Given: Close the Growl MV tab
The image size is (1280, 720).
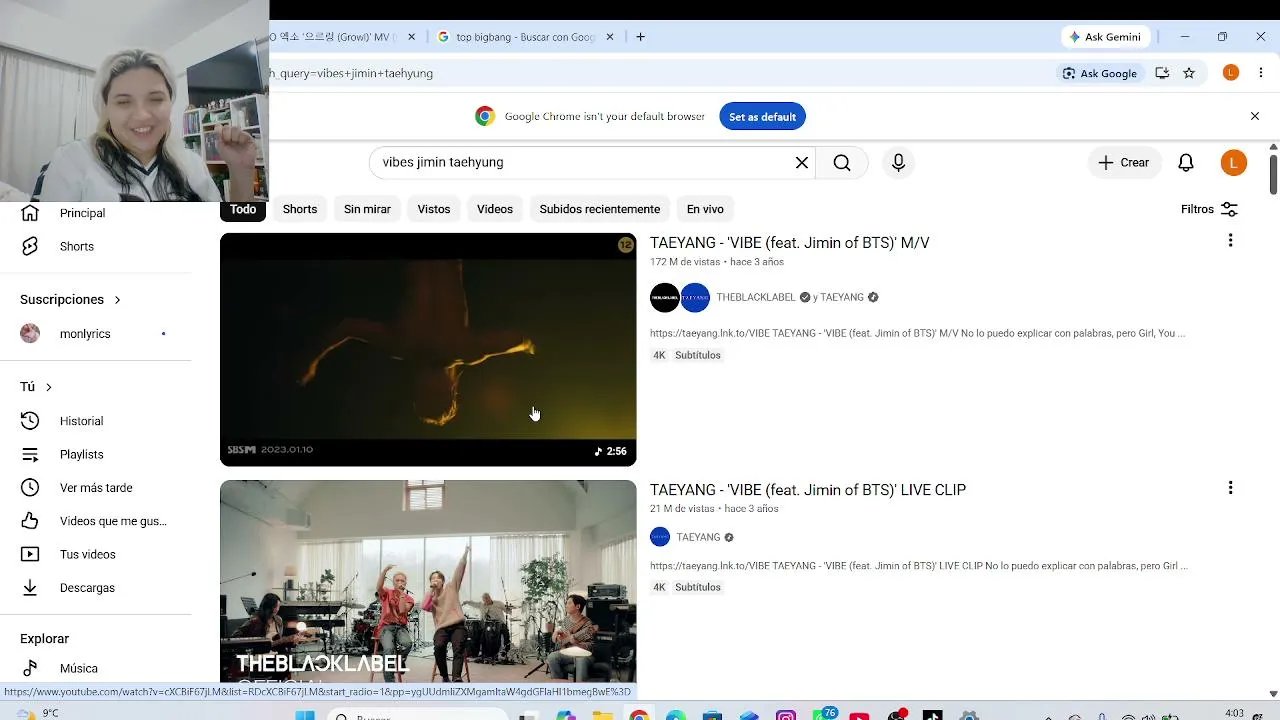Looking at the screenshot, I should (x=411, y=37).
